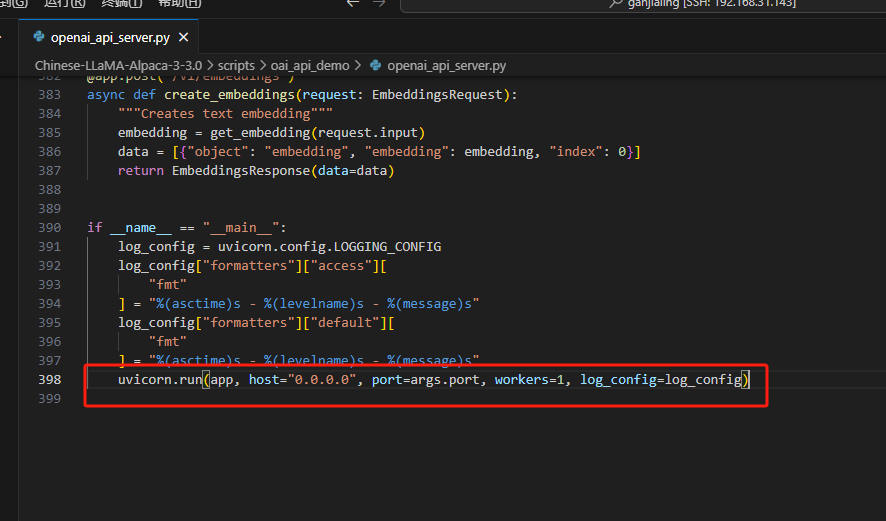Click args.port in the uvicorn.run call
Screen dimensions: 886x521
pos(445,379)
